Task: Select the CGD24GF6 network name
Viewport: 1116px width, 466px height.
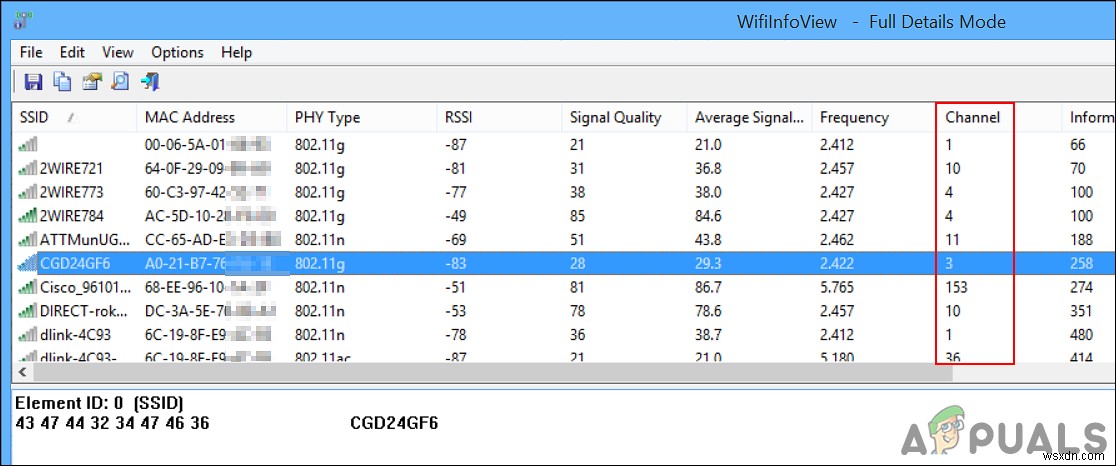Action: coord(75,263)
